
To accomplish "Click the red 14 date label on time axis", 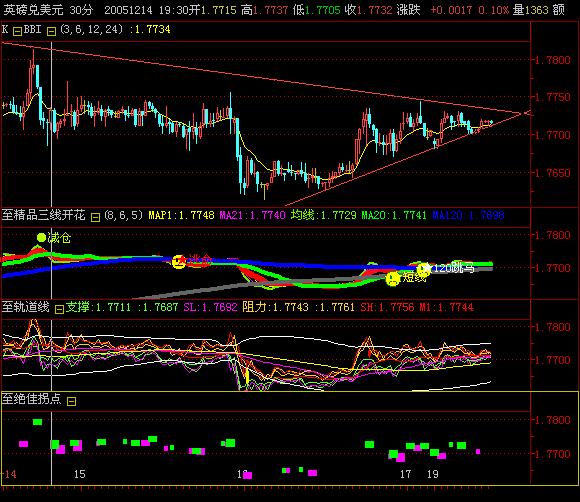I will pyautogui.click(x=10, y=474).
